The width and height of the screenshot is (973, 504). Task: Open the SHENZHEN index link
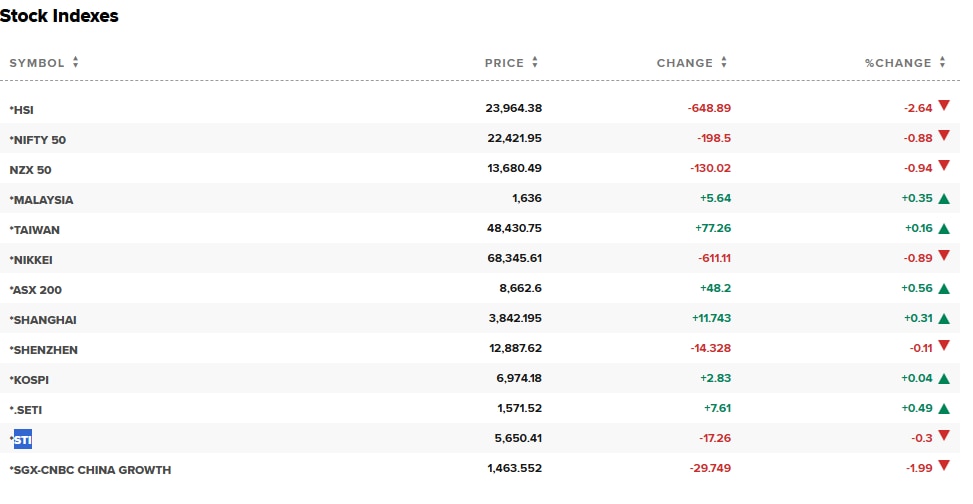point(43,350)
